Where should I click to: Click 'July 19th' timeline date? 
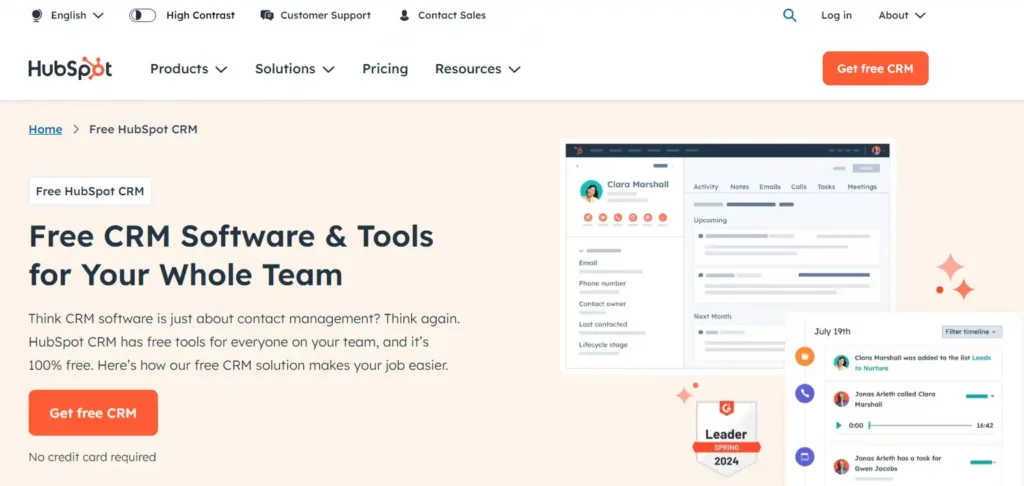click(832, 331)
